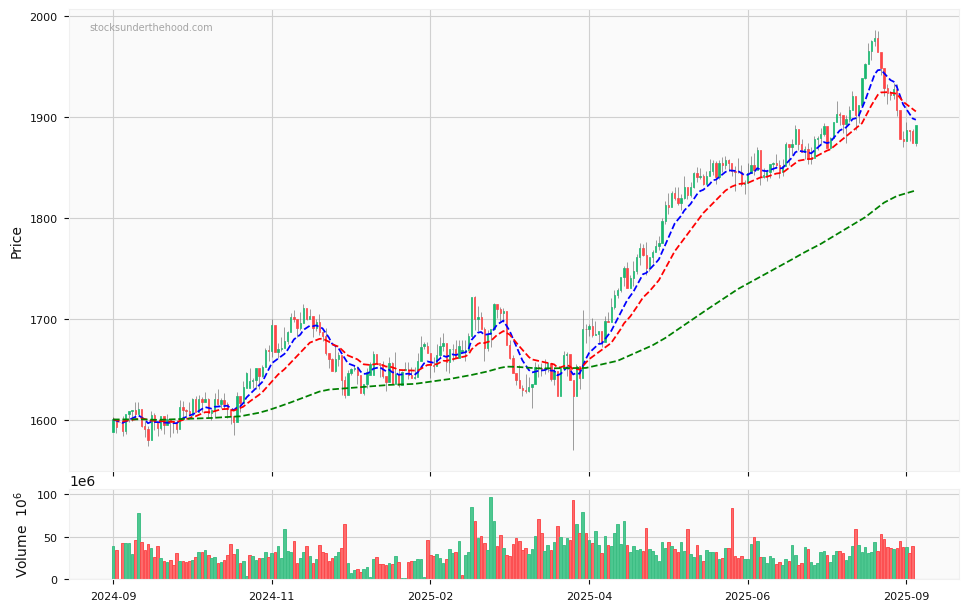
Task: Click the 1600 price axis label
Action: pyautogui.click(x=44, y=421)
